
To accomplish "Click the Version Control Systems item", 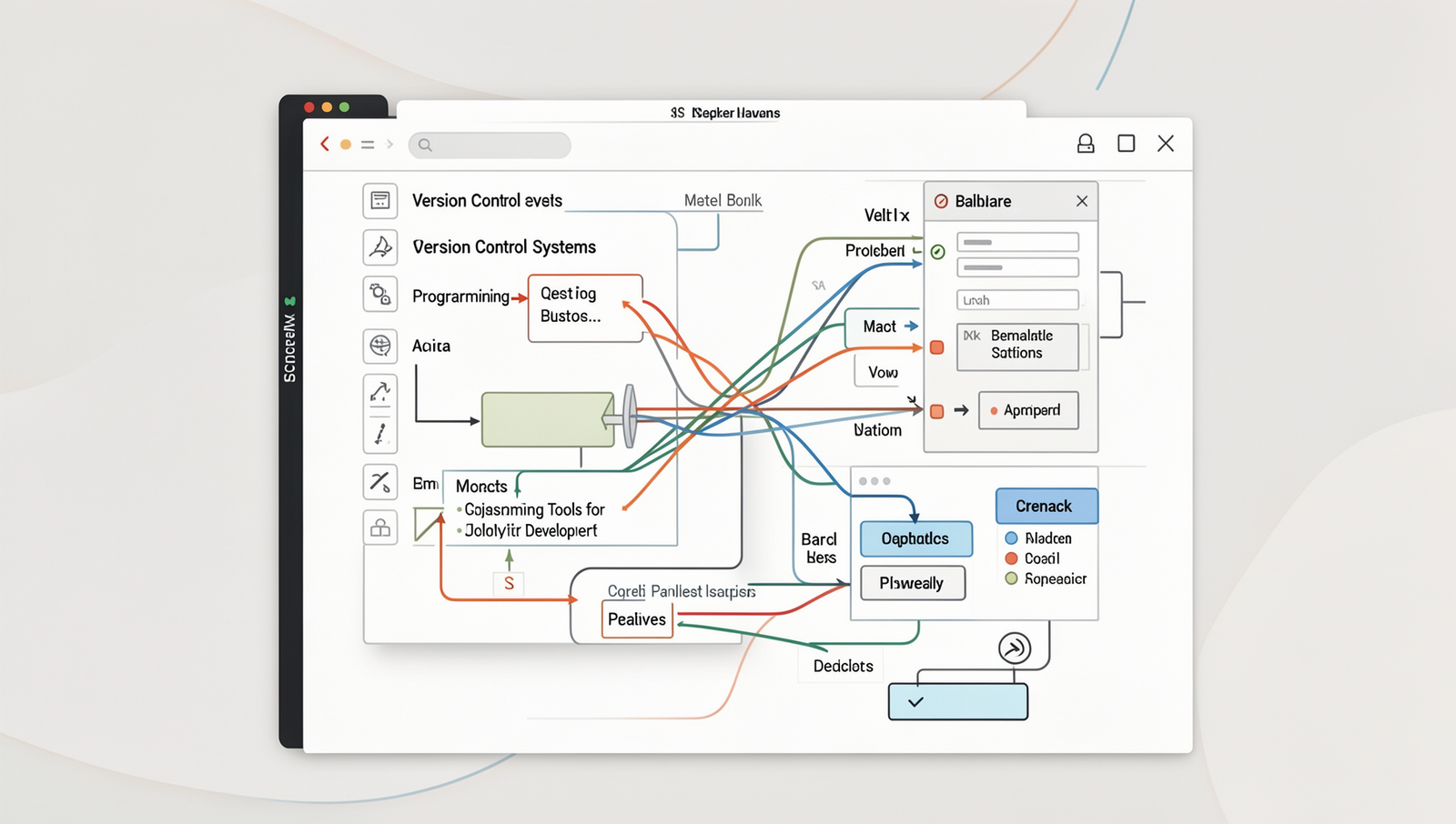I will pyautogui.click(x=504, y=246).
